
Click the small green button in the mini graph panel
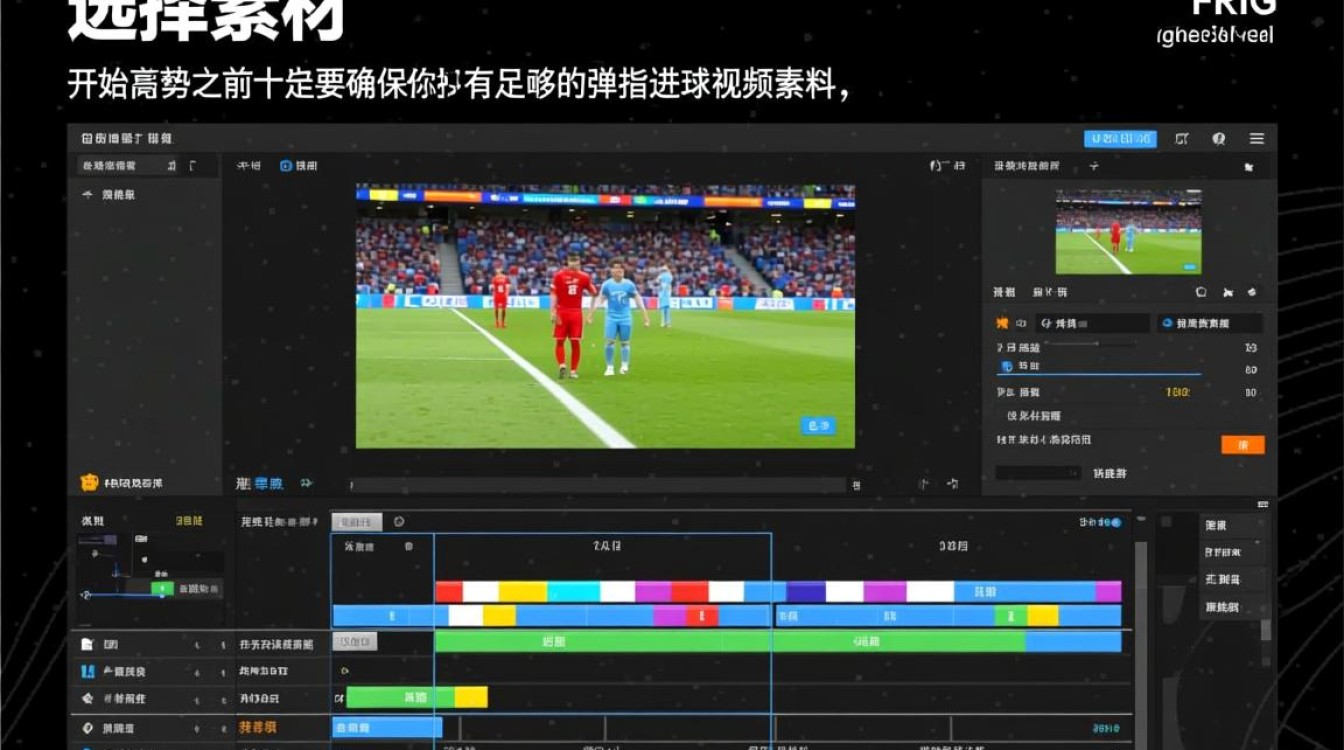pos(163,589)
